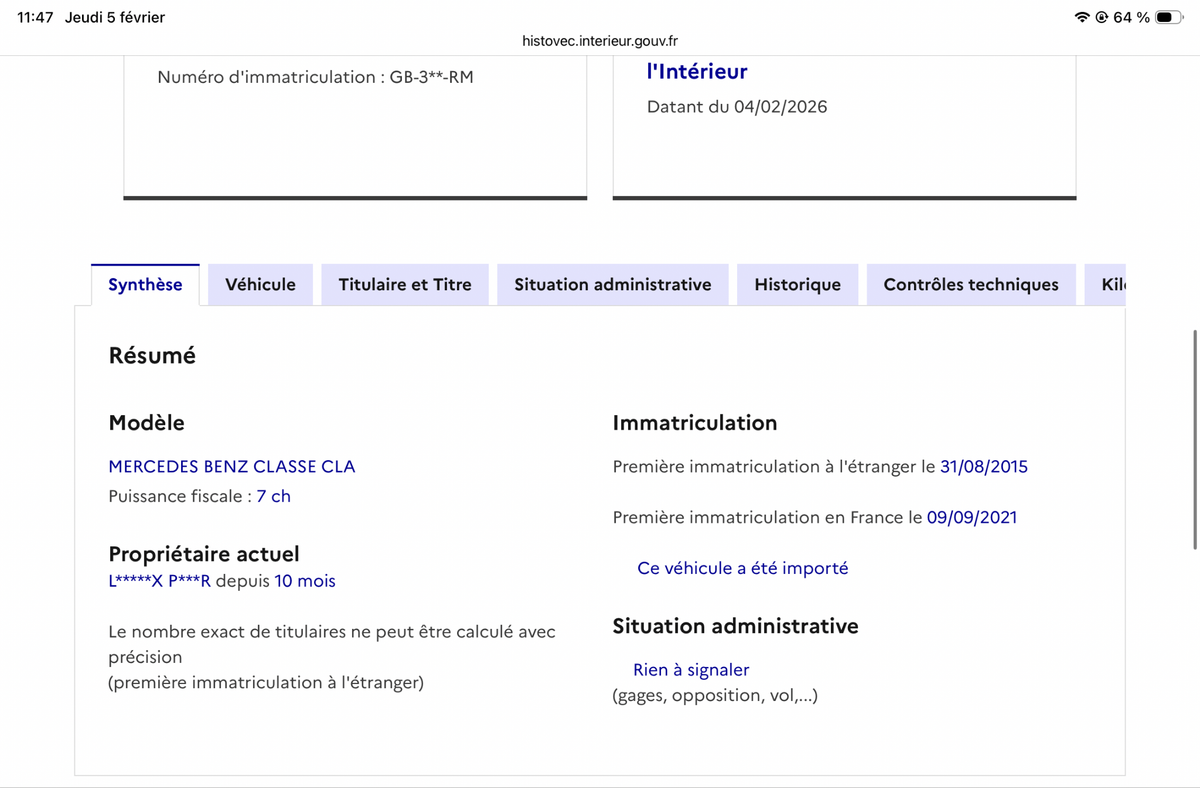This screenshot has height=788, width=1200.
Task: Click the French registration date 09/09/2021
Action: pos(971,518)
